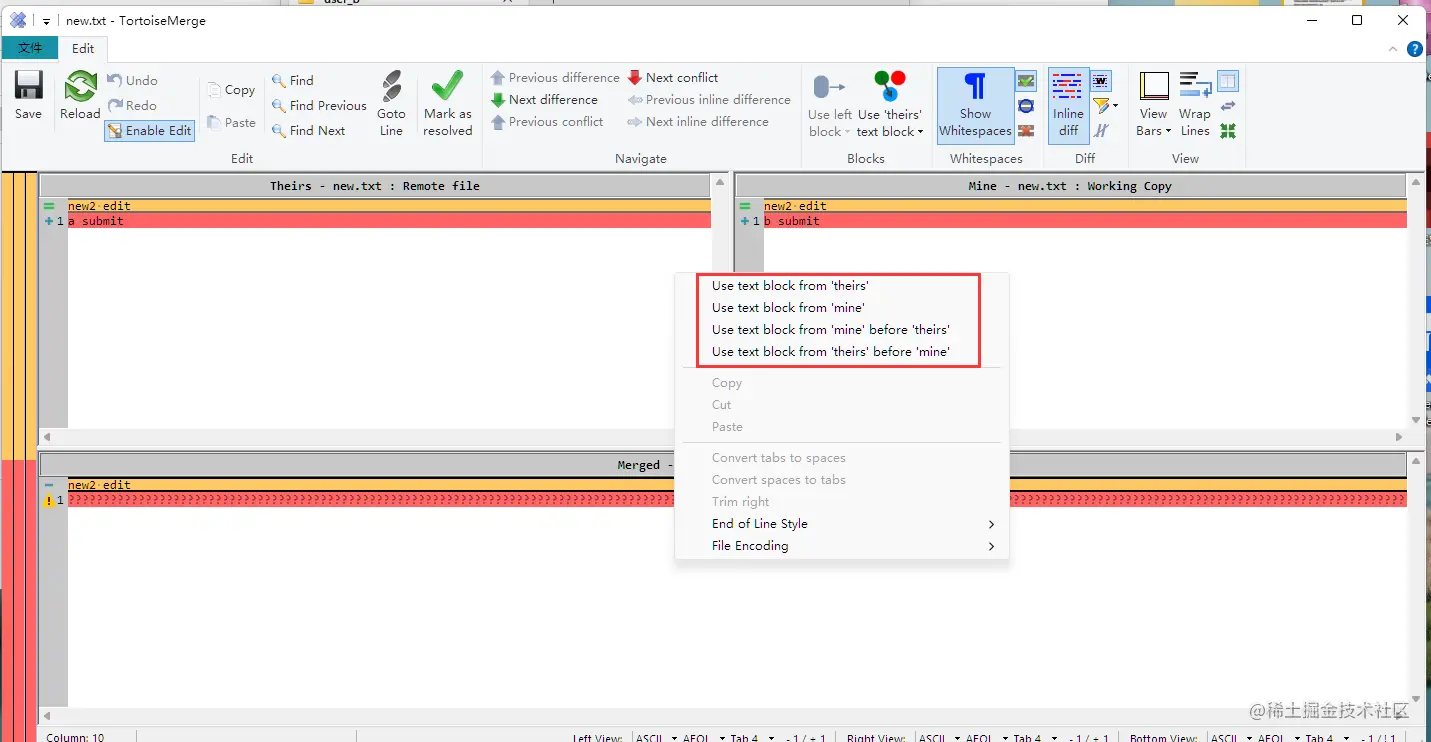Screen dimensions: 1431x742
Task: Expand the Use left block dropdown arrow
Action: (x=847, y=132)
